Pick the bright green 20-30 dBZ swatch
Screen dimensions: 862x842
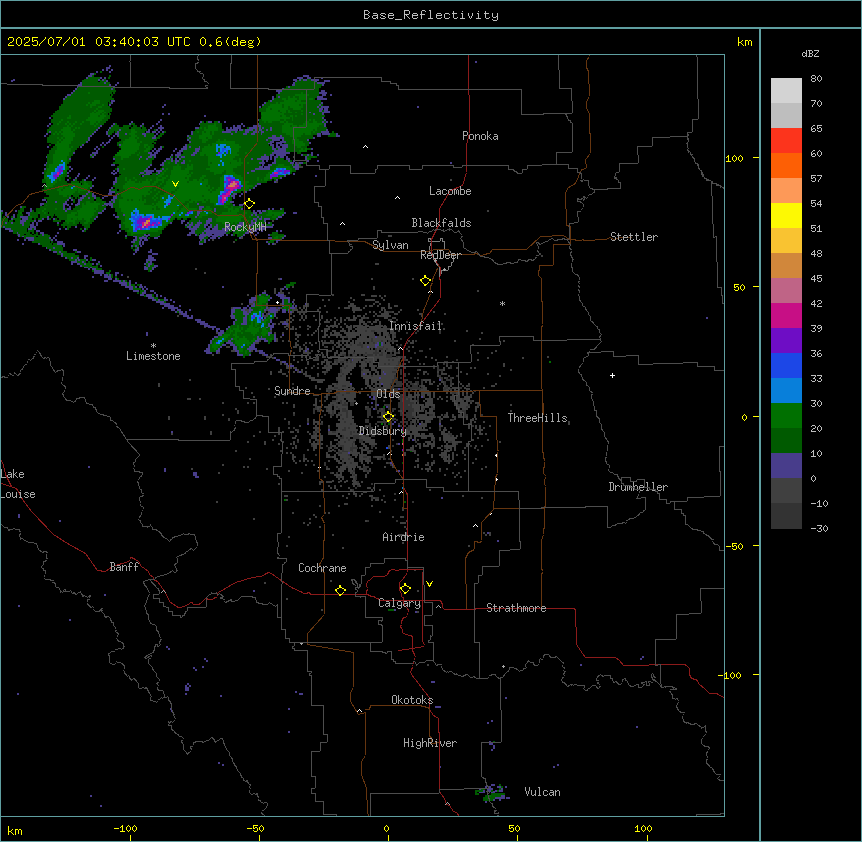pyautogui.click(x=786, y=416)
